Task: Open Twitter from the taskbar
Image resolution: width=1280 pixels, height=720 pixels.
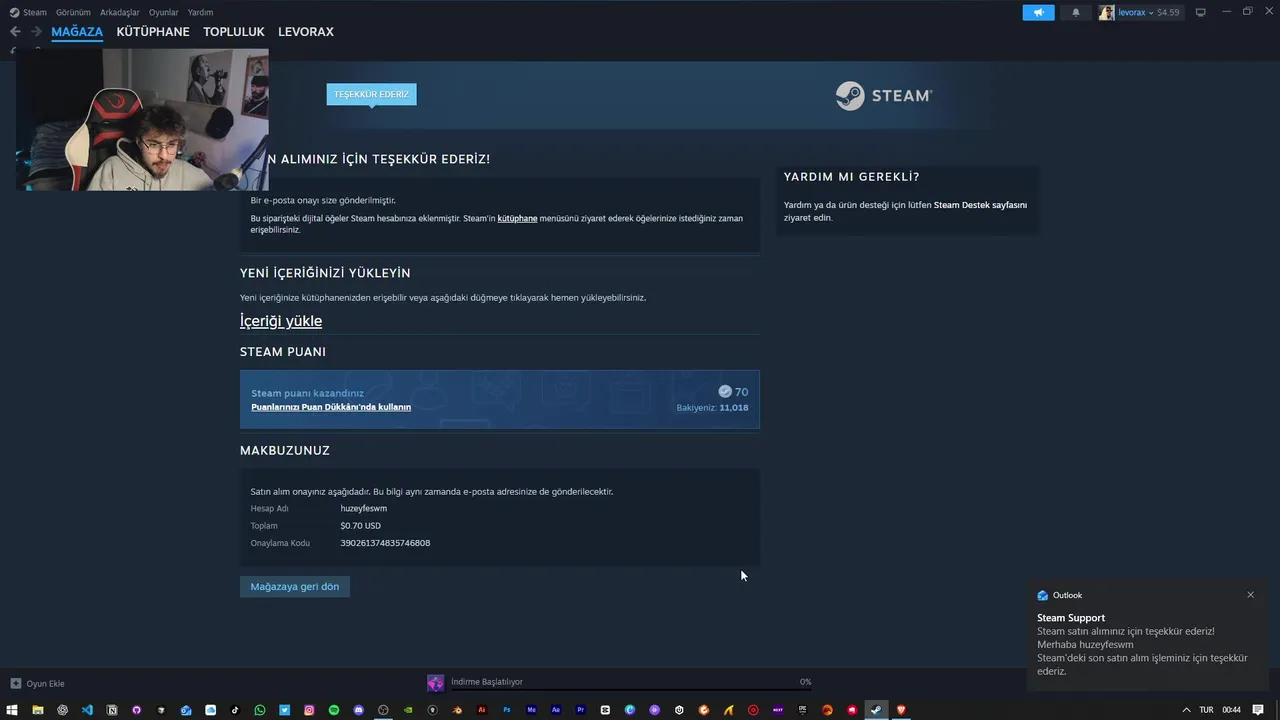Action: tap(285, 710)
